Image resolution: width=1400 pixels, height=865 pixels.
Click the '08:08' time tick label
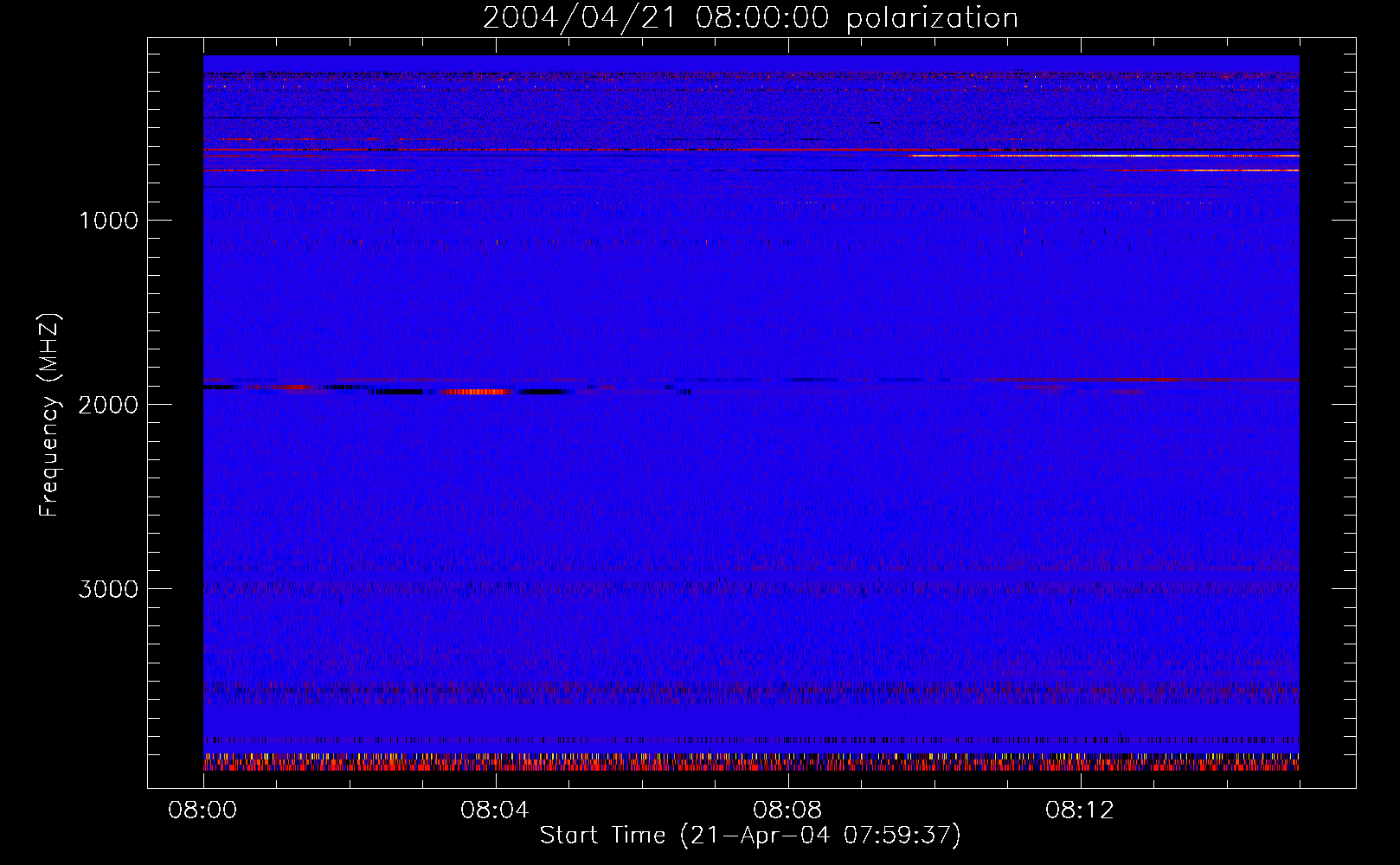click(787, 811)
